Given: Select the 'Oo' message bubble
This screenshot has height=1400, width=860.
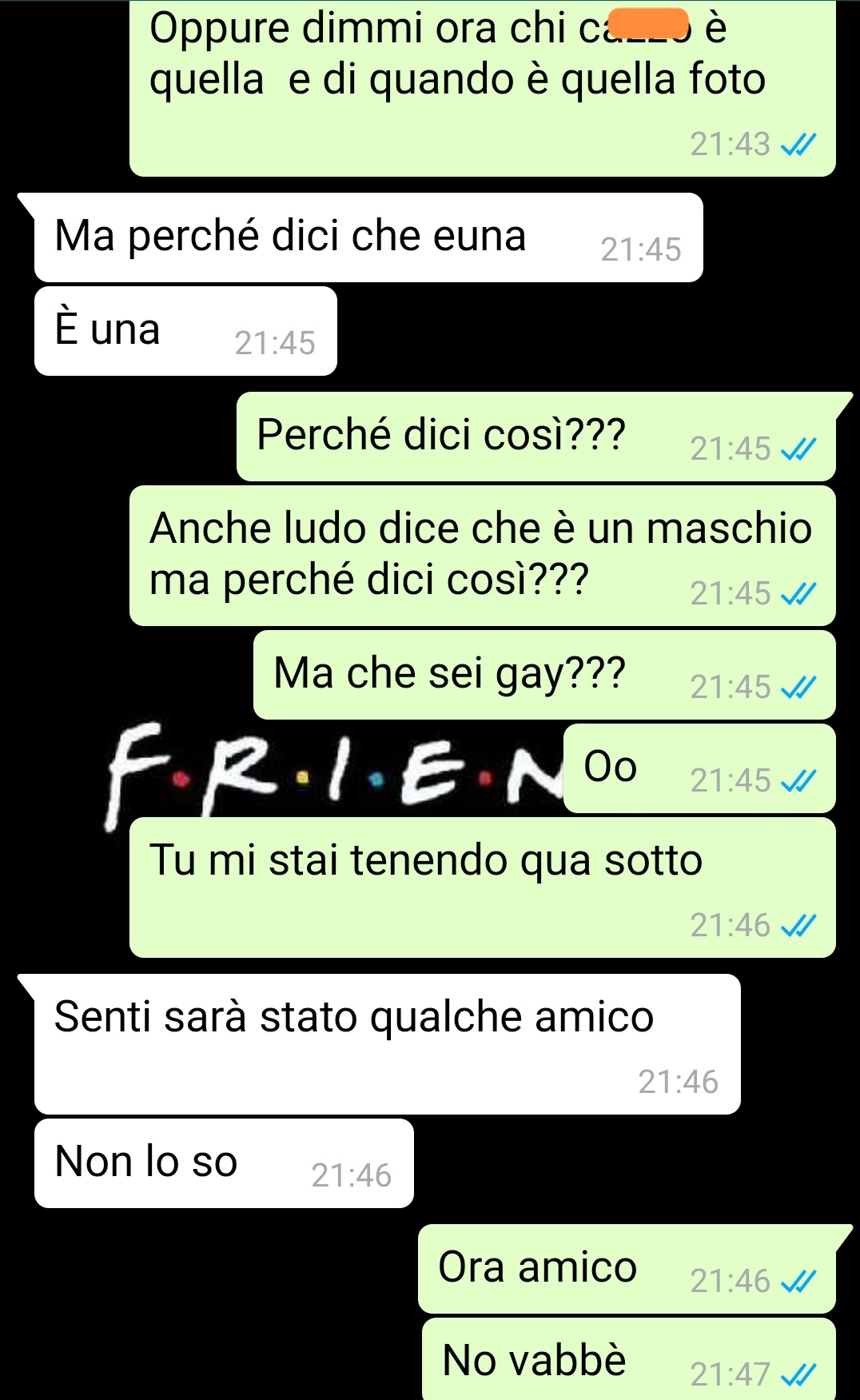Looking at the screenshot, I should pos(699,768).
